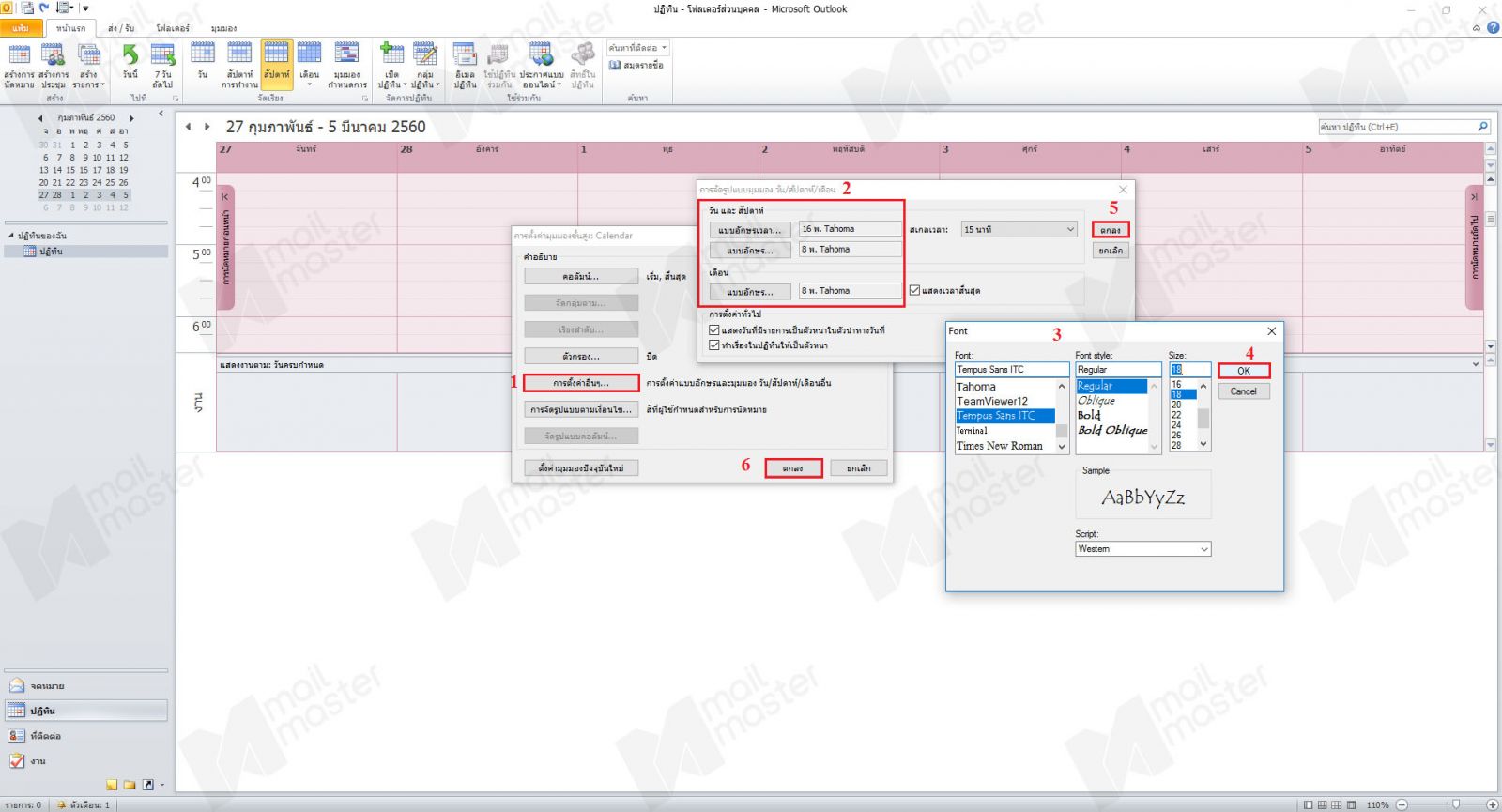This screenshot has height=812, width=1502.
Task: Select Times New Roman in the Font list
Action: coord(1004,446)
